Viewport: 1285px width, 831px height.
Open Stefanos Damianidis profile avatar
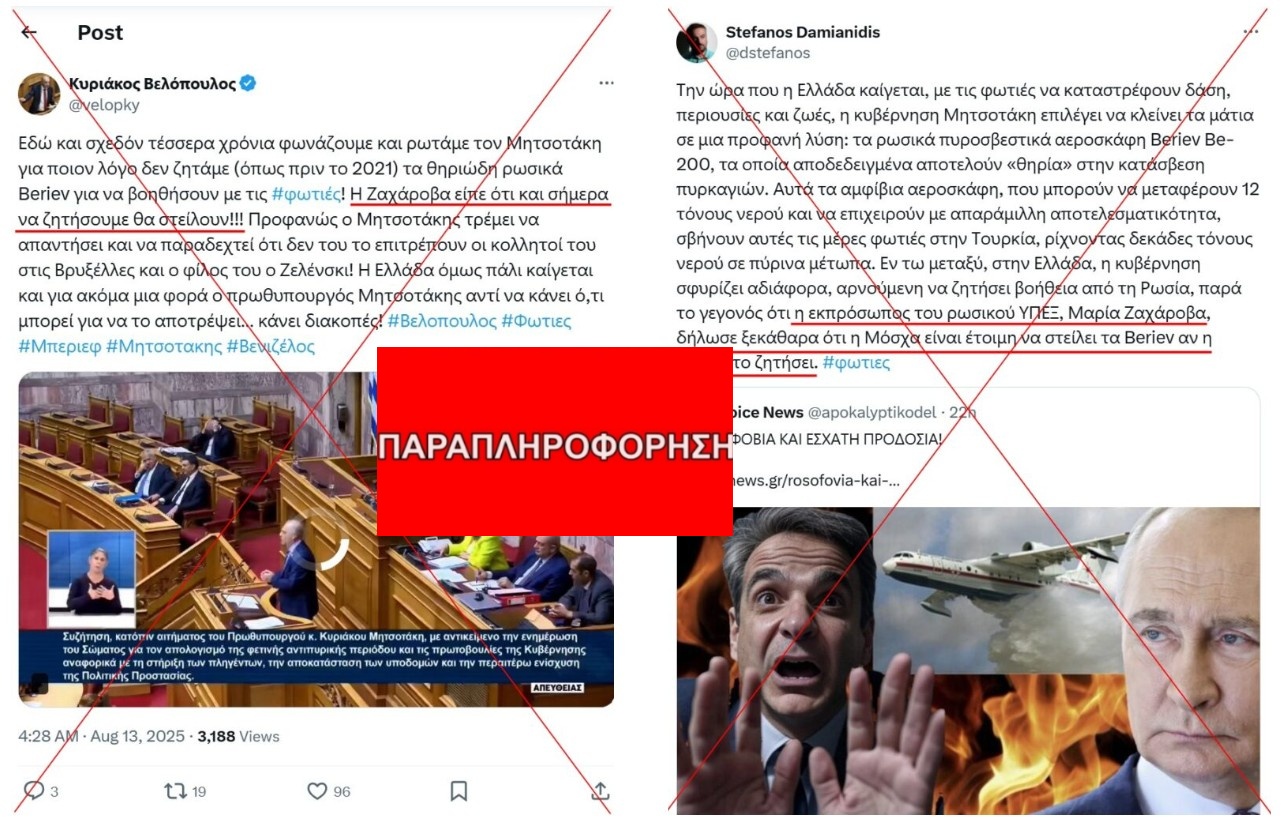coord(696,42)
